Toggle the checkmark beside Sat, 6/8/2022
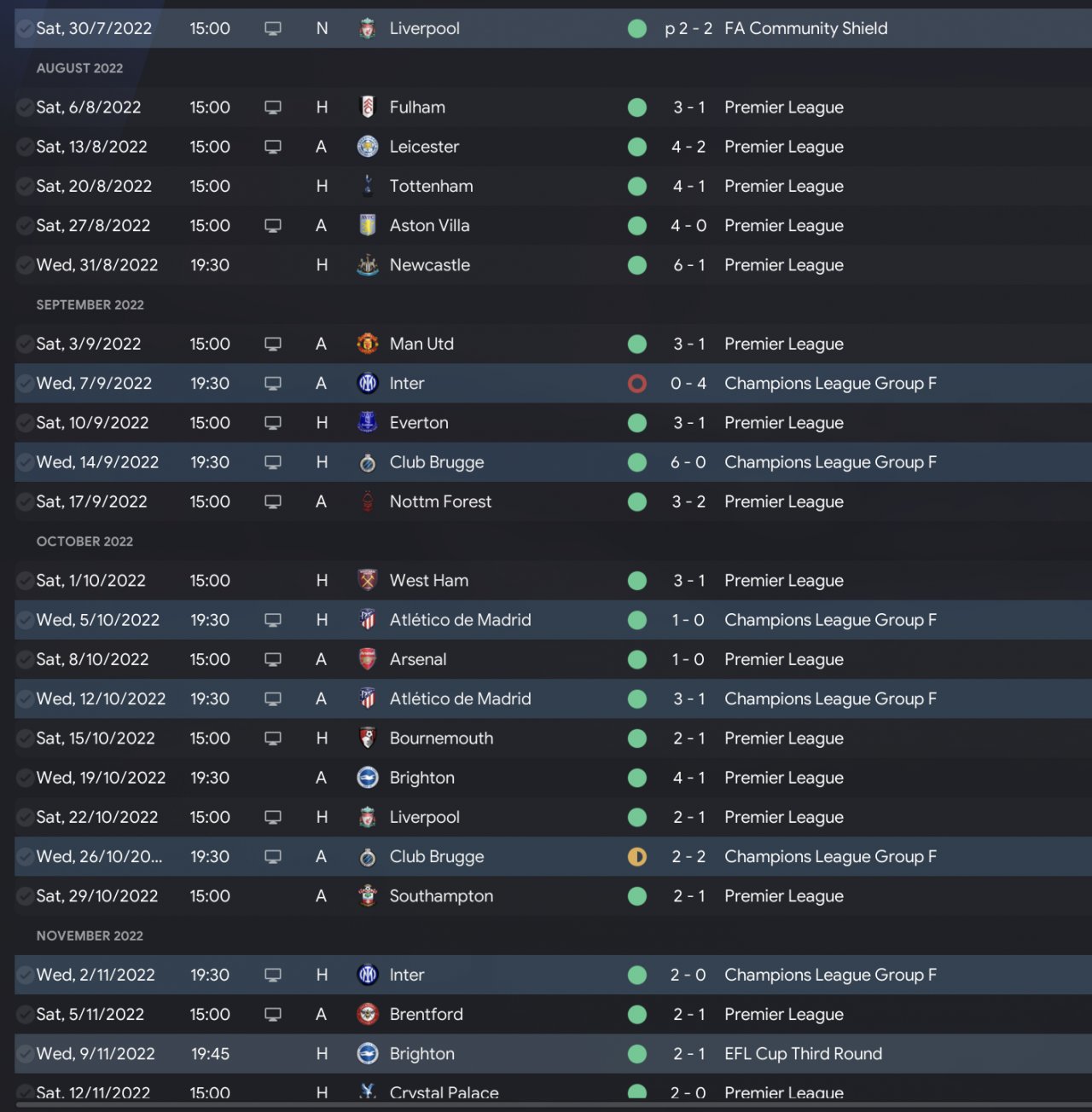 coord(26,107)
